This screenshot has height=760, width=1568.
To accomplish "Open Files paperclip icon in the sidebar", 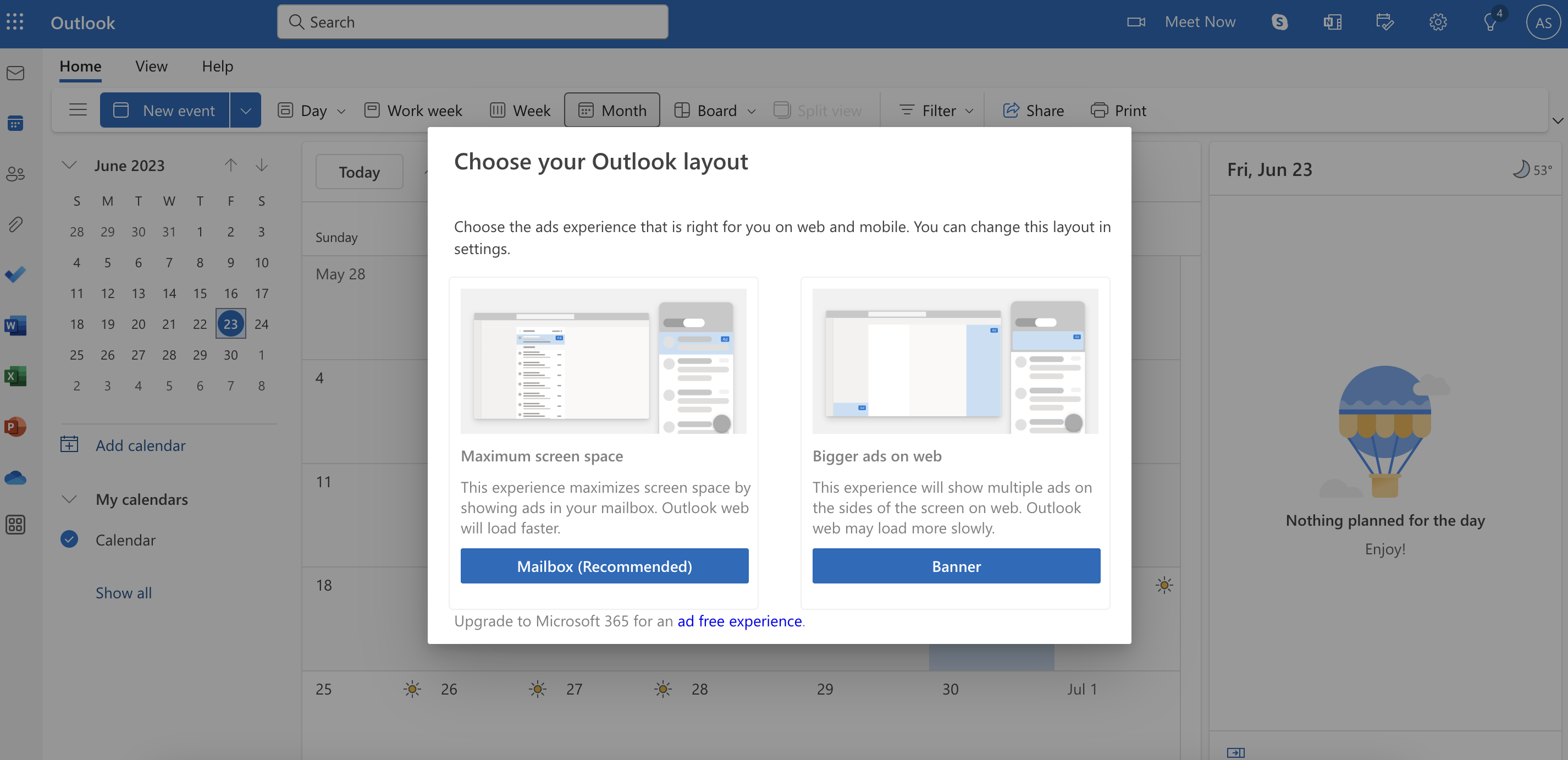I will 15,225.
